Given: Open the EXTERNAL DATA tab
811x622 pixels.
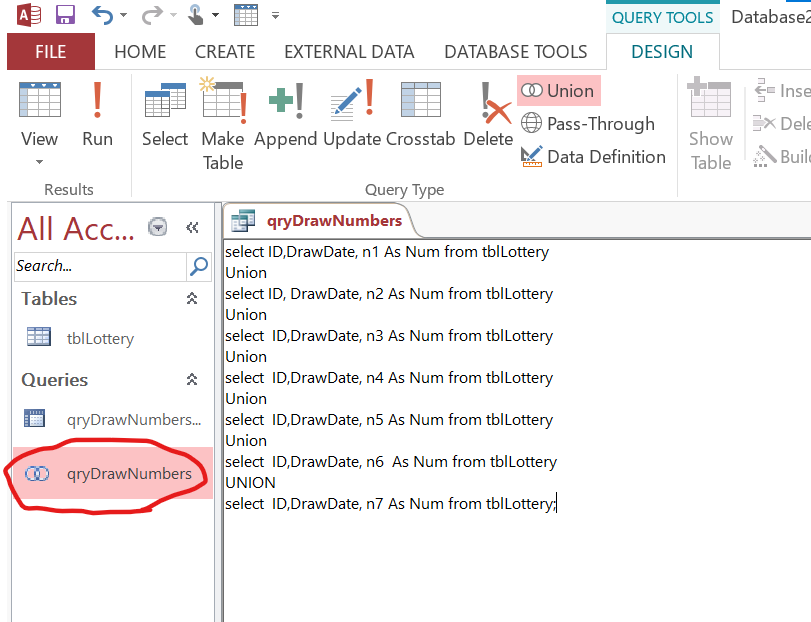Looking at the screenshot, I should [x=349, y=52].
